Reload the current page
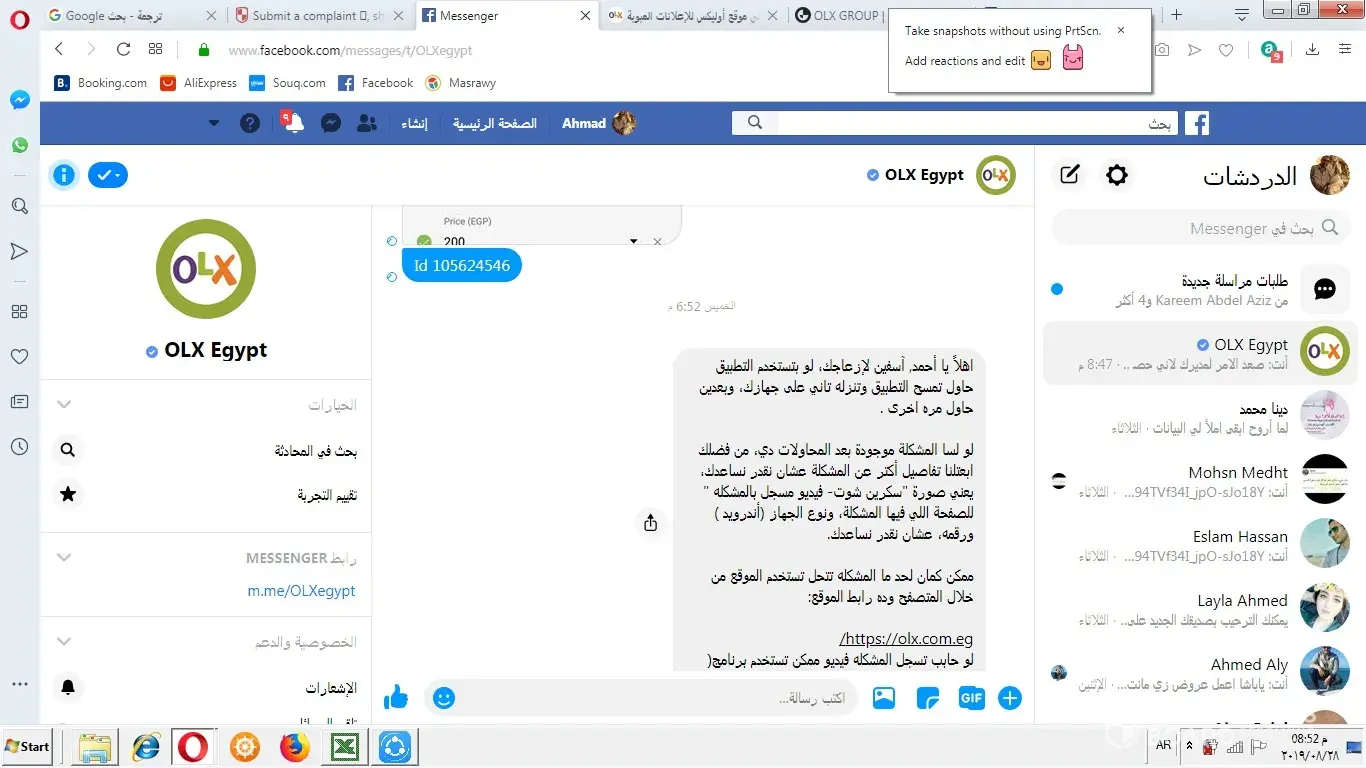 coord(123,50)
